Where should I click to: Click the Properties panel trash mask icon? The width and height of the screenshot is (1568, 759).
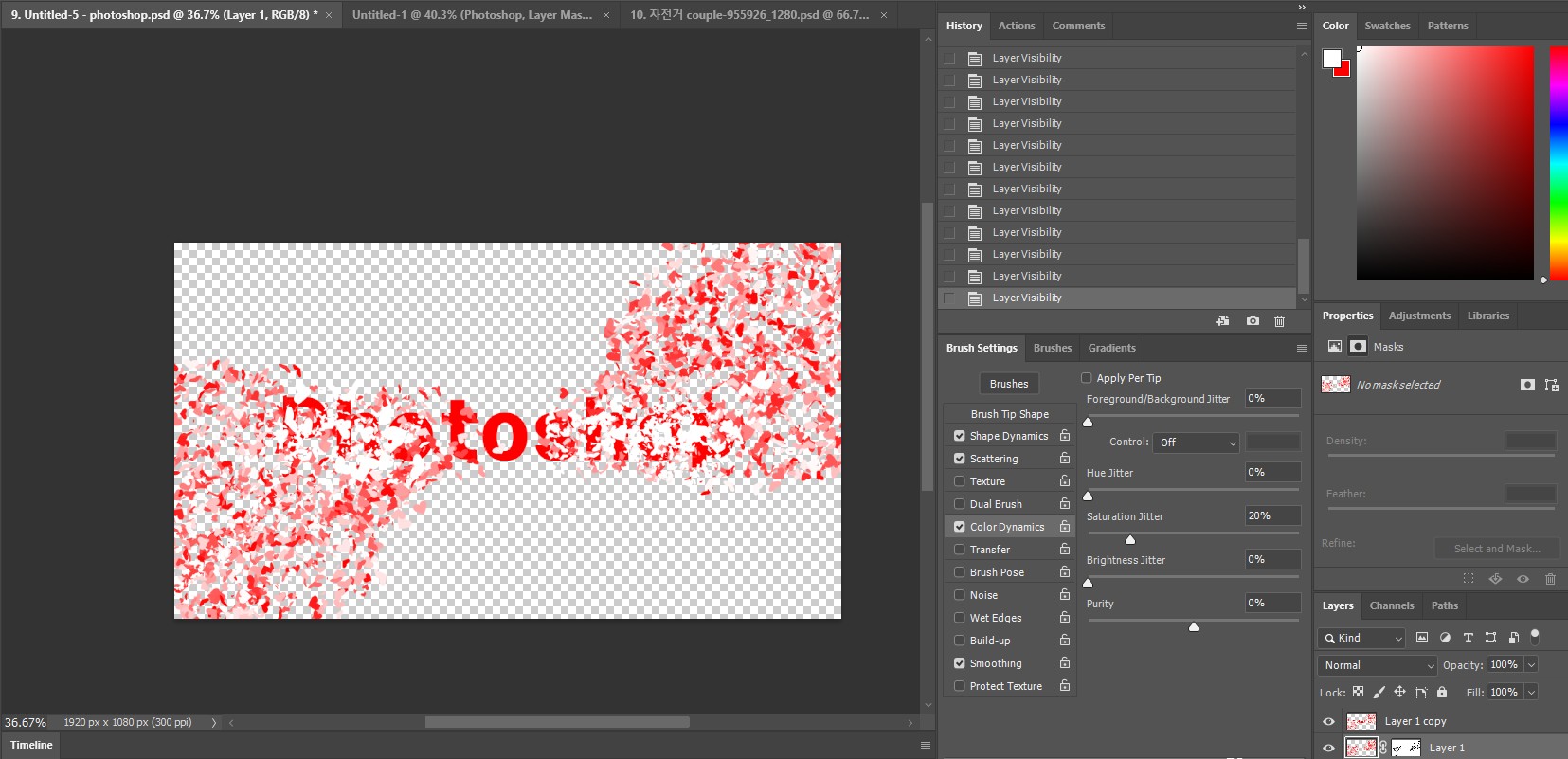pyautogui.click(x=1550, y=579)
